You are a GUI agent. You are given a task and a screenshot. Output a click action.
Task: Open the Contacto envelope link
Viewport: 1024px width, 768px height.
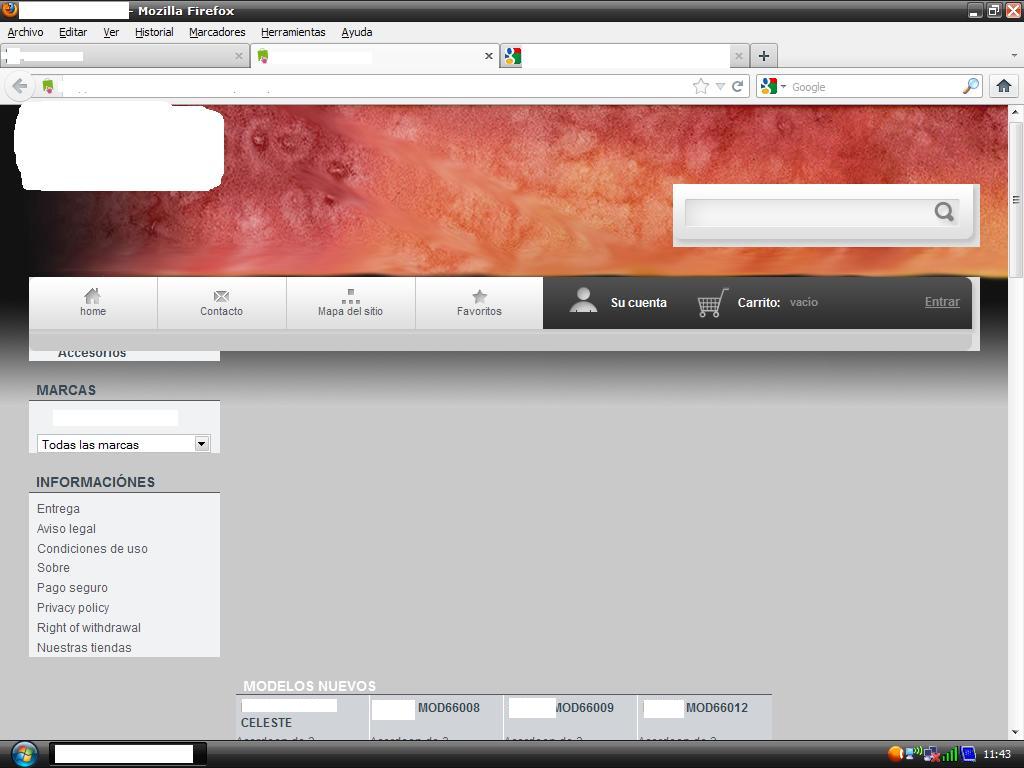click(221, 303)
